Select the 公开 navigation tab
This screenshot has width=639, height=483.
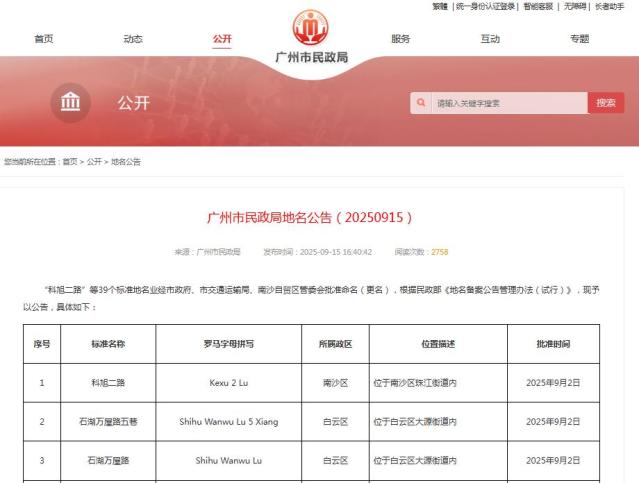pos(222,39)
